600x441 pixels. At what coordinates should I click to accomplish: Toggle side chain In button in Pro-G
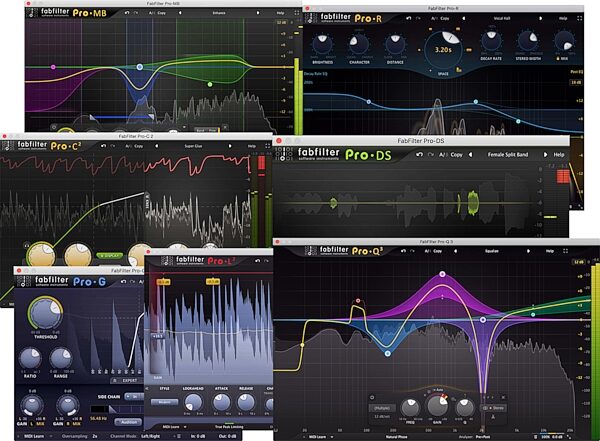click(133, 397)
